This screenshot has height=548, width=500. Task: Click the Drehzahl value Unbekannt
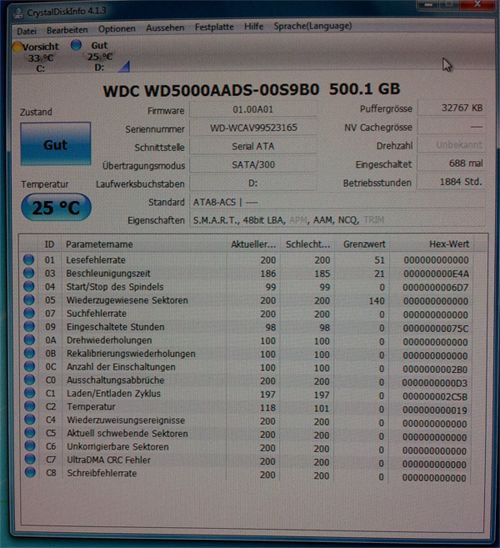click(x=451, y=145)
